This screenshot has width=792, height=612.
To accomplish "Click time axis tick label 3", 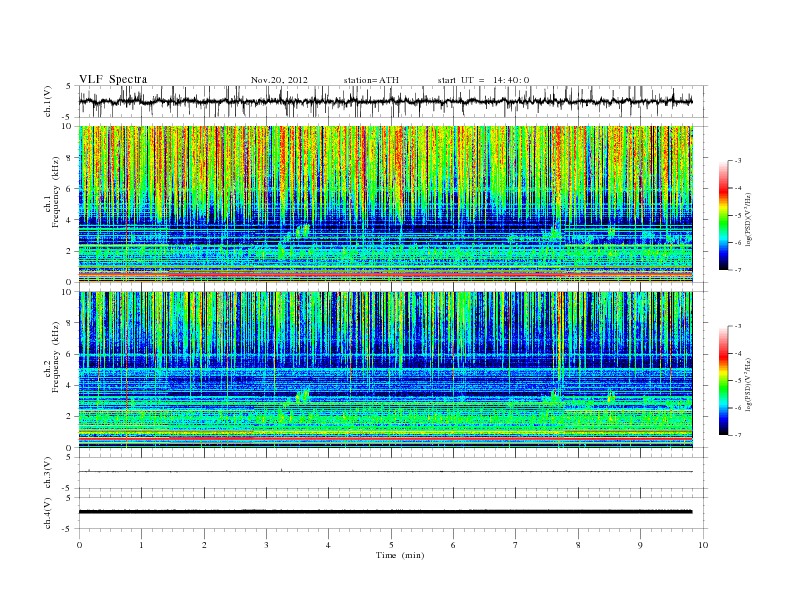I will [266, 545].
